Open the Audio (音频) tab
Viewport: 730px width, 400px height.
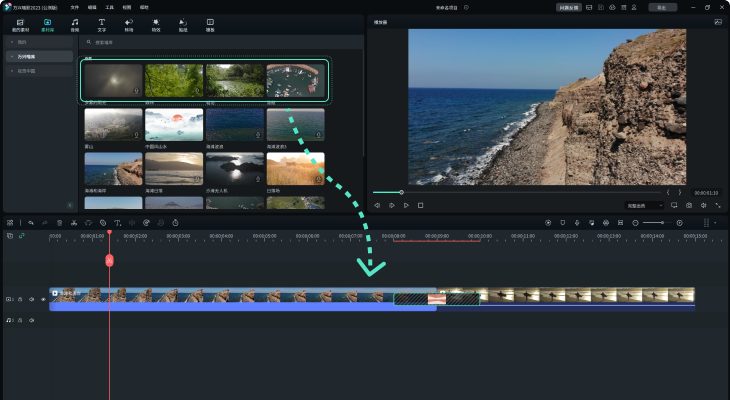tap(74, 25)
